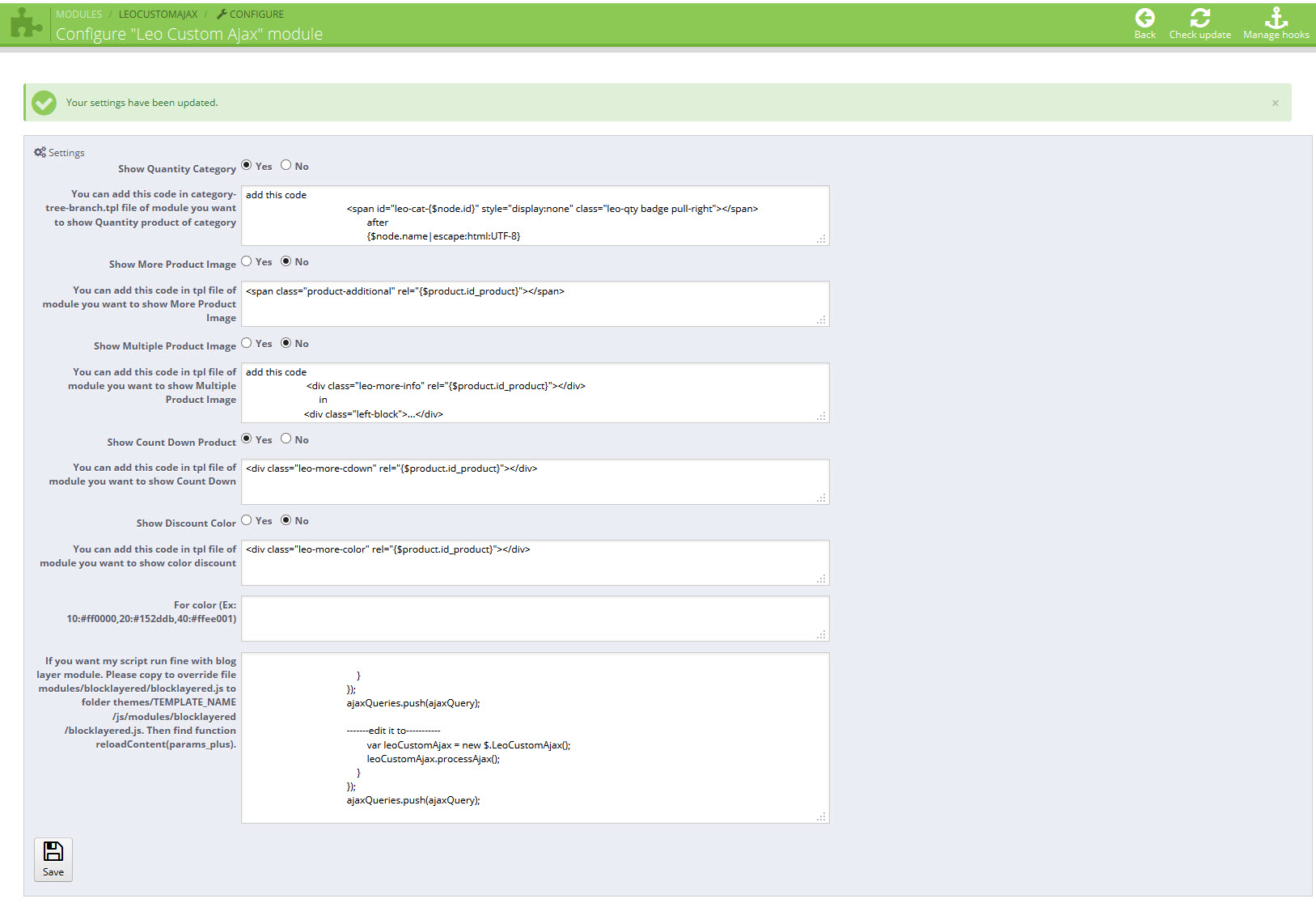The height and width of the screenshot is (903, 1316).
Task: Select Yes for Show Count Down Product
Action: point(247,439)
